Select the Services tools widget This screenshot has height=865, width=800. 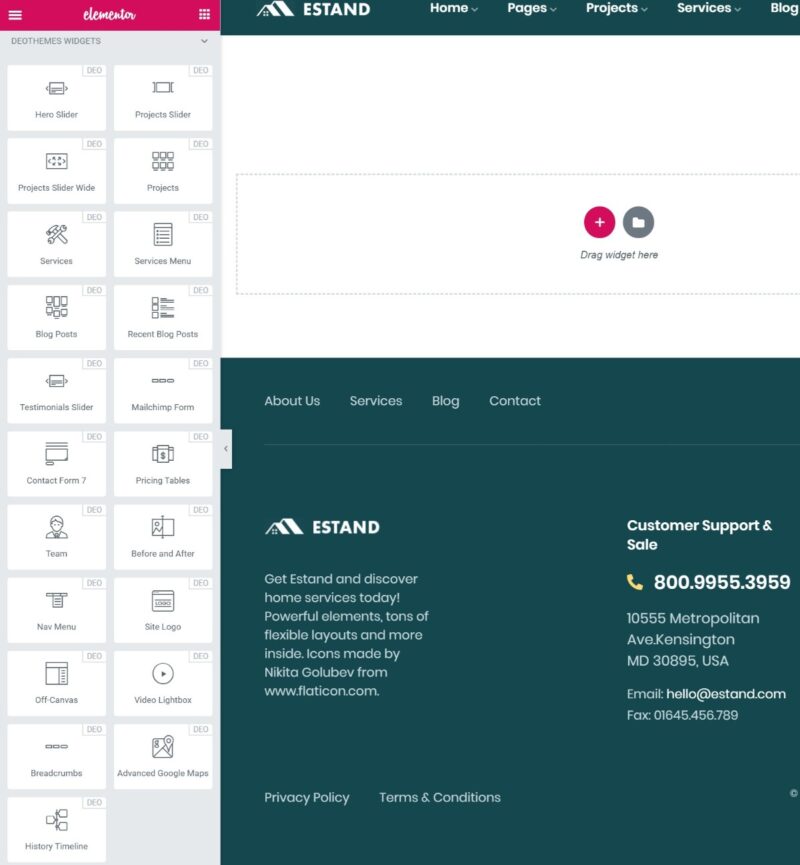[56, 244]
